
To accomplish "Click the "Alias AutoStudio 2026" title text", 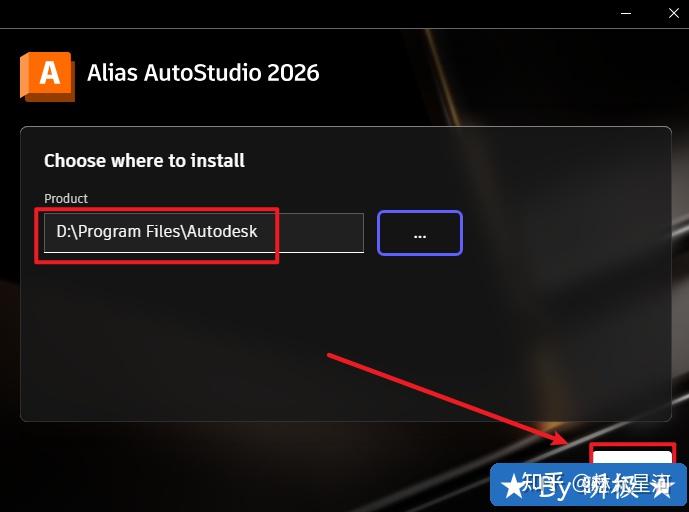I will 203,73.
